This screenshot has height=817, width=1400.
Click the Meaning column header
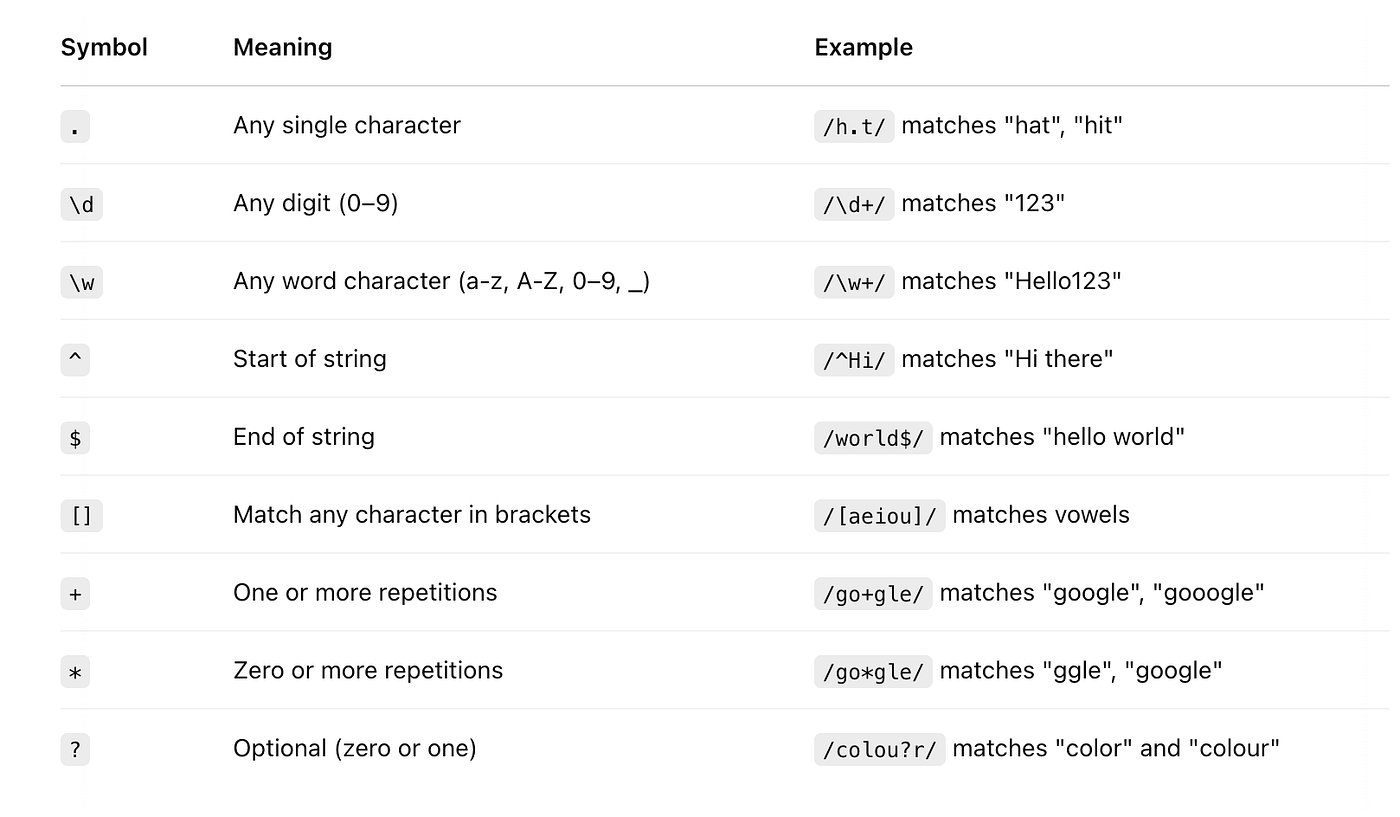[x=282, y=47]
